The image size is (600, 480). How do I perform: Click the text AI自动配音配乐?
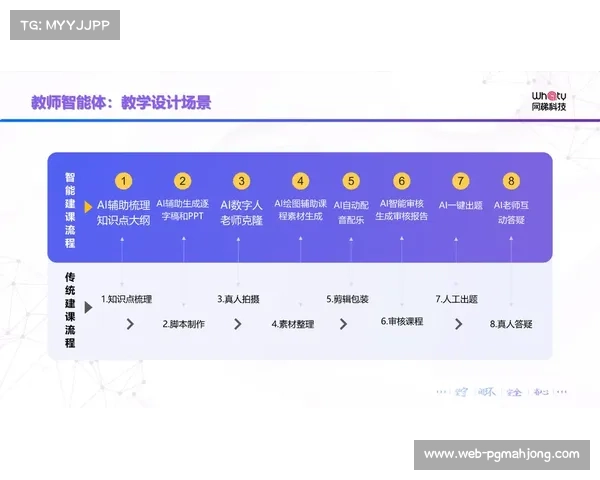pyautogui.click(x=351, y=213)
